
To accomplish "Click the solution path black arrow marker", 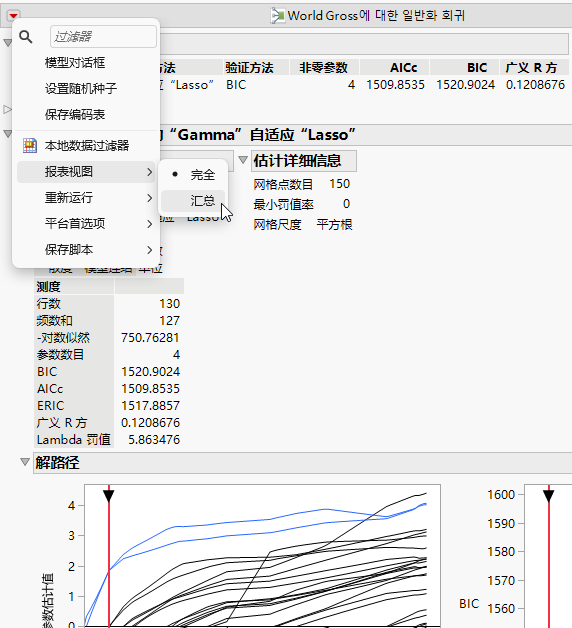I will click(109, 496).
